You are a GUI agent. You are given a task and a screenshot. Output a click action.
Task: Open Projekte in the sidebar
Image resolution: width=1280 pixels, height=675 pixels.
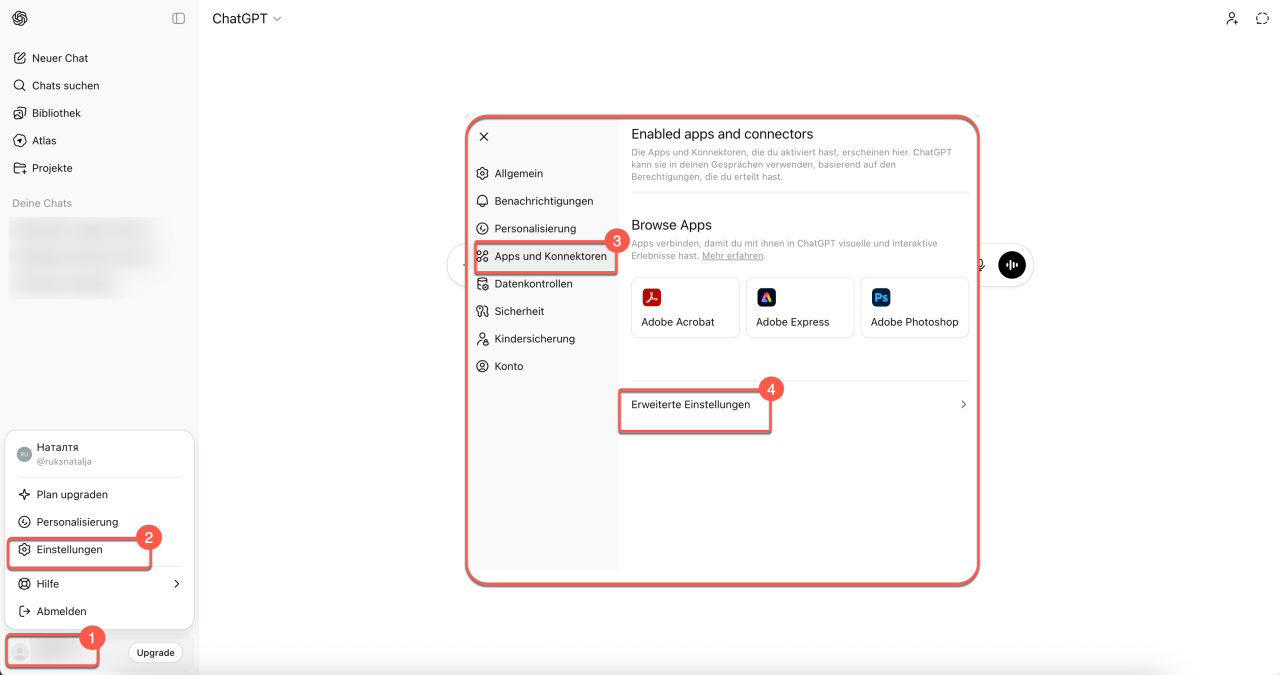[x=98, y=168]
